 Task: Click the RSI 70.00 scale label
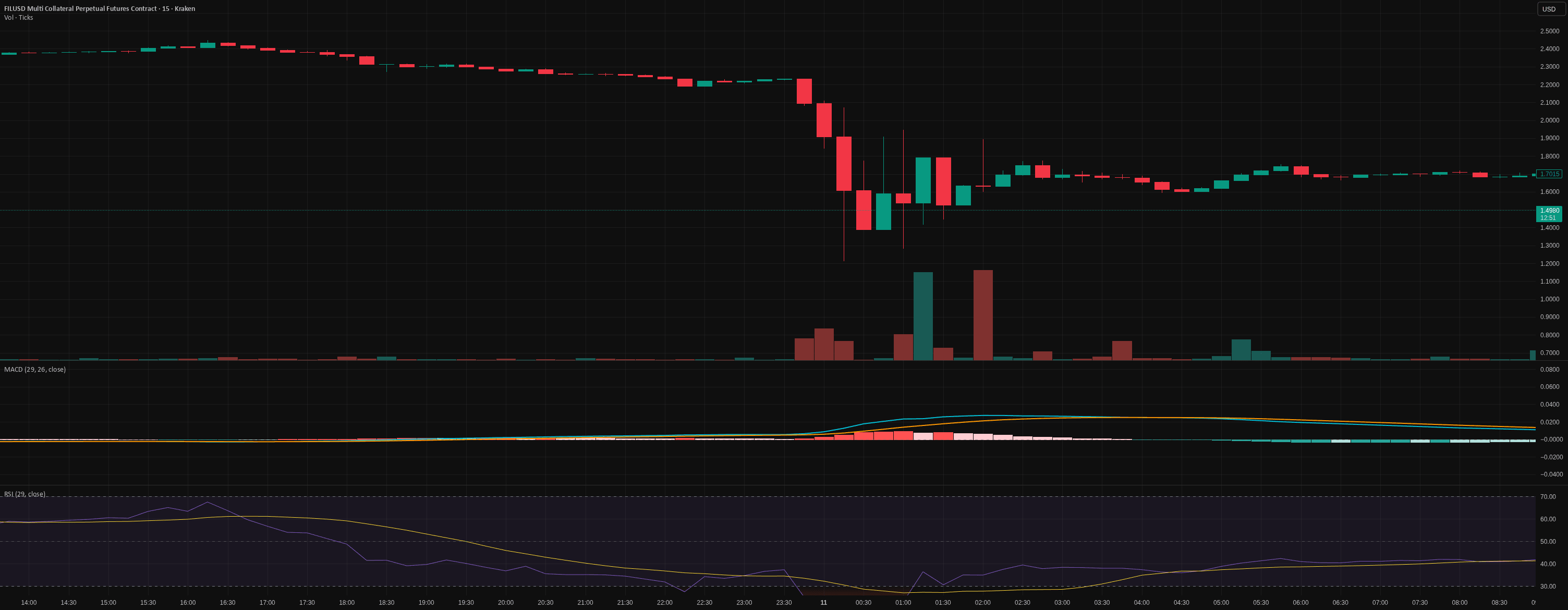click(x=1548, y=497)
